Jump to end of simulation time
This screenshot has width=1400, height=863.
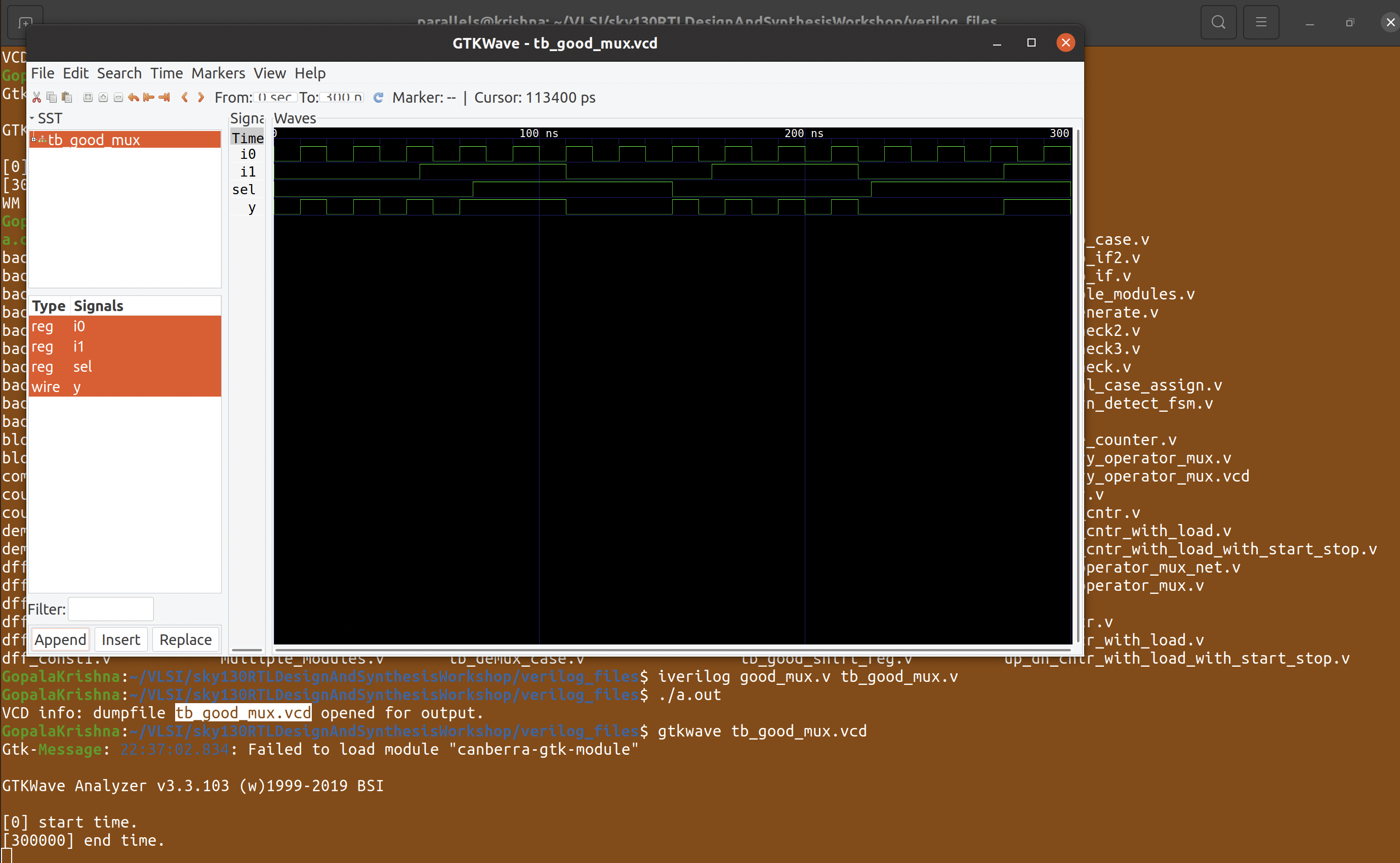point(164,97)
